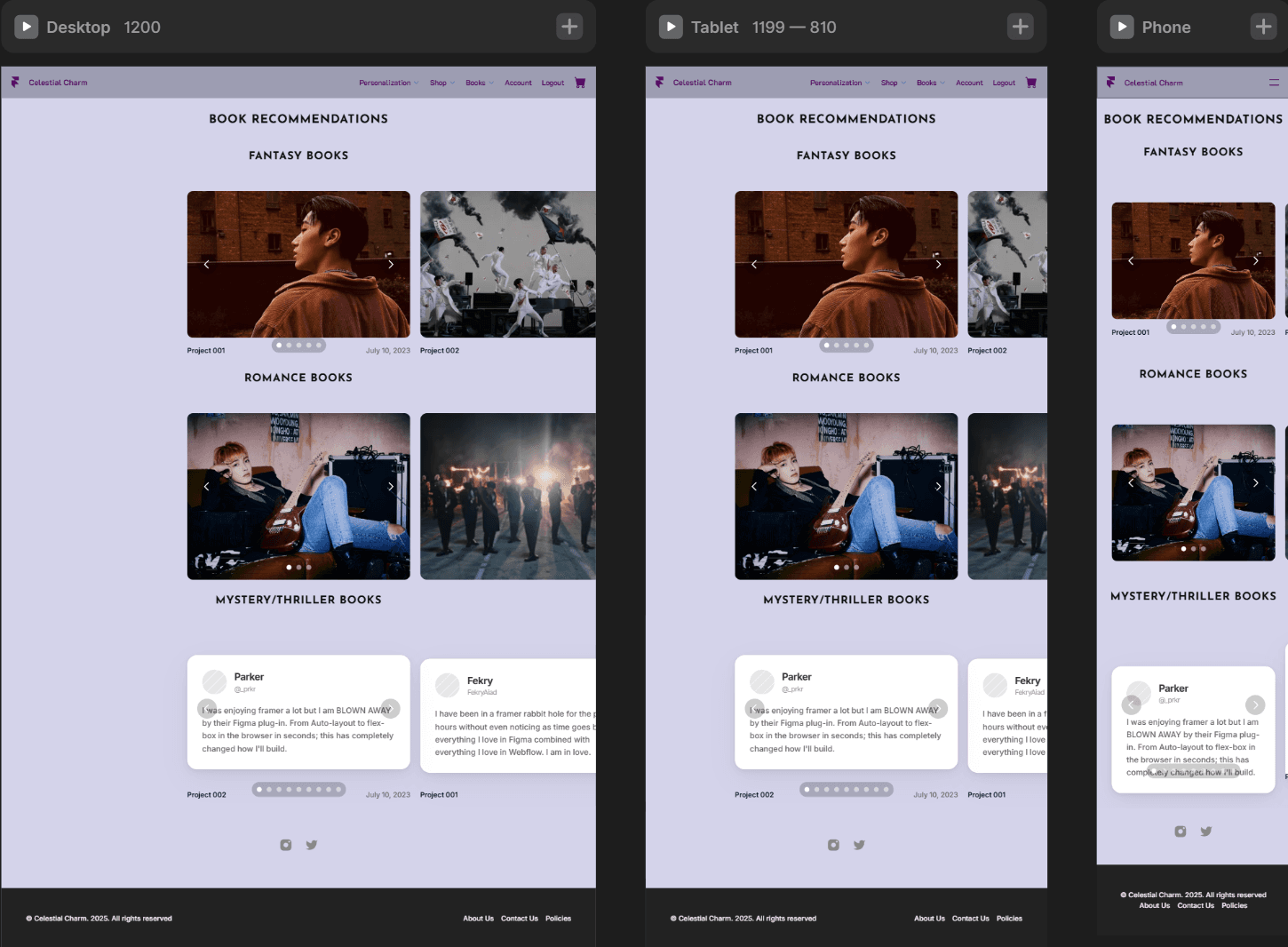Go to previous romance slide on Desktop
Screen dimensions: 1288x947
pyautogui.click(x=206, y=486)
